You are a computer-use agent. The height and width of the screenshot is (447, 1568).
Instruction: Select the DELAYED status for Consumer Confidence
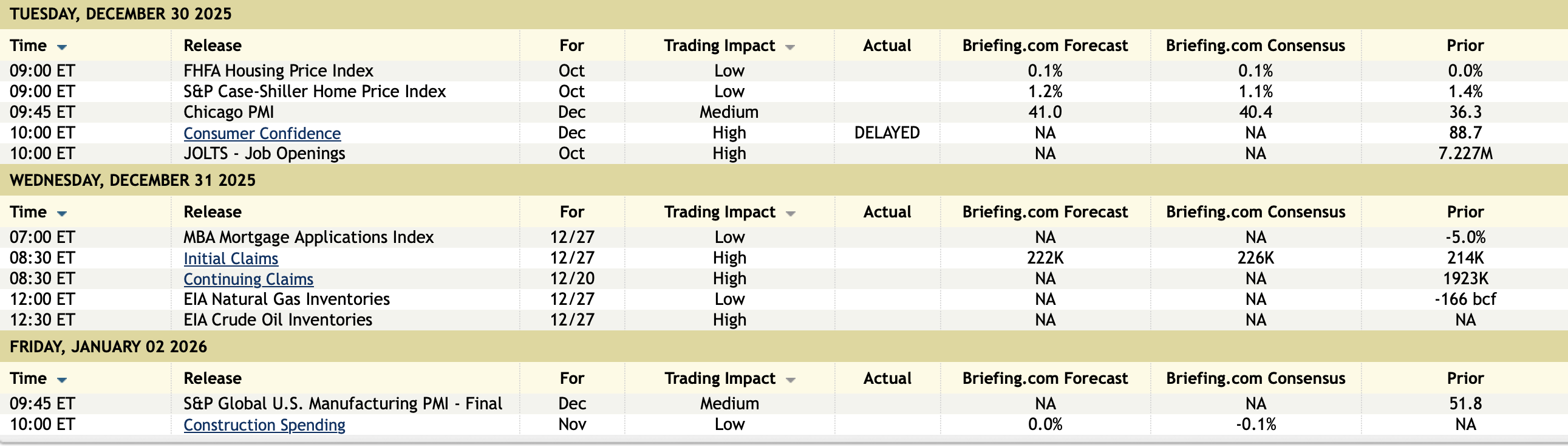[886, 133]
